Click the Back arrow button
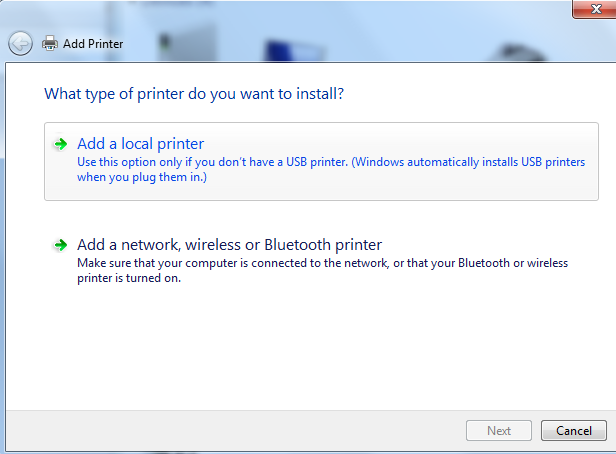The width and height of the screenshot is (616, 454). click(x=20, y=44)
